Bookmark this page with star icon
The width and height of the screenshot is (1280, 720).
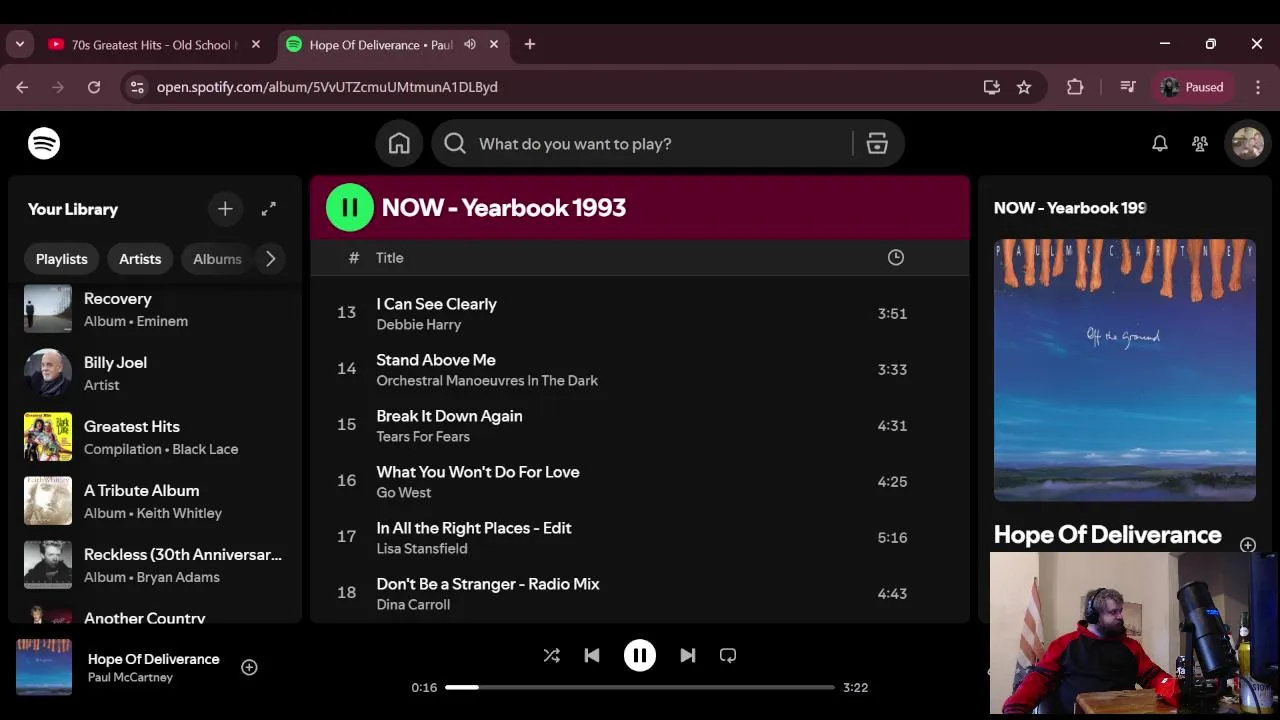[1024, 87]
